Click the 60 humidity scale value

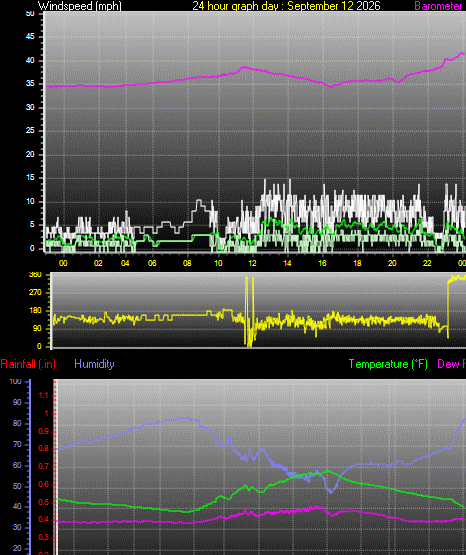coord(17,465)
